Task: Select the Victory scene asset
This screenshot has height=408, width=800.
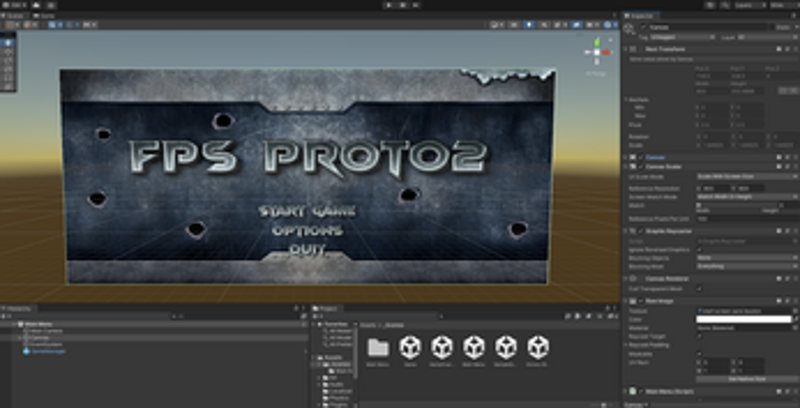Action: (537, 347)
